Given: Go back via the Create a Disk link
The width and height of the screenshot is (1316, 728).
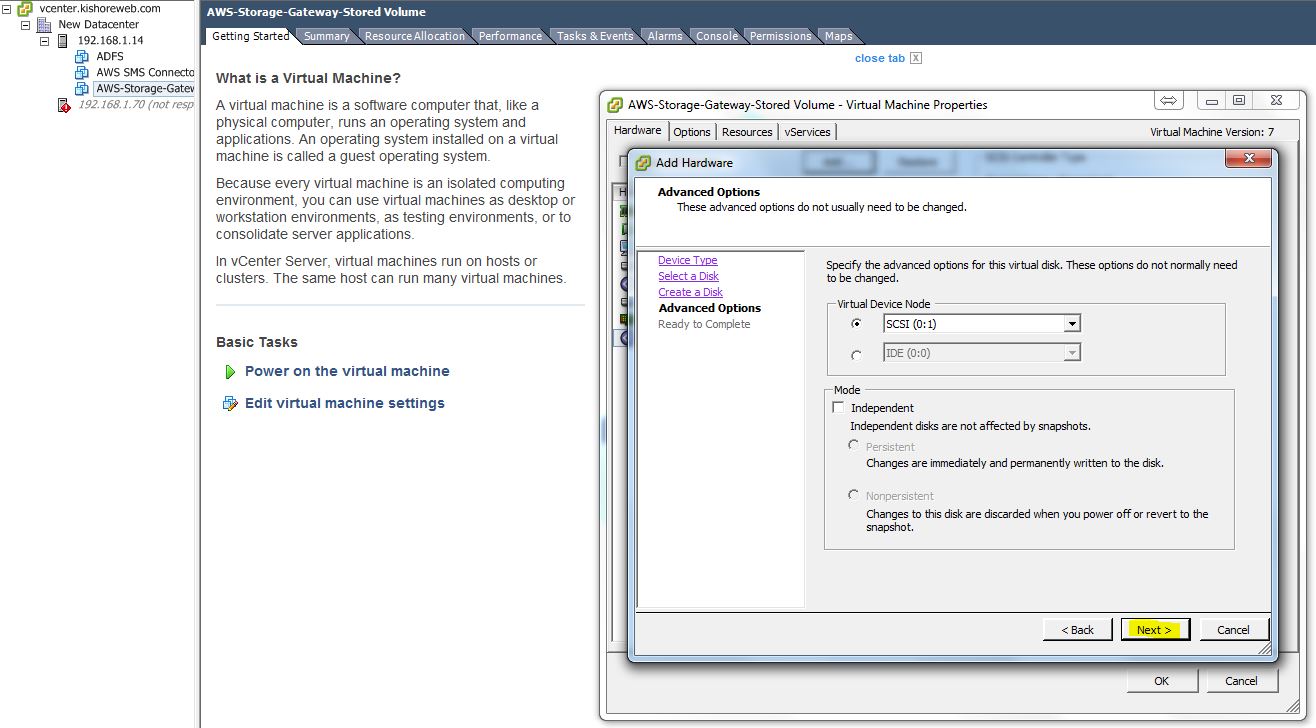Looking at the screenshot, I should pyautogui.click(x=690, y=292).
